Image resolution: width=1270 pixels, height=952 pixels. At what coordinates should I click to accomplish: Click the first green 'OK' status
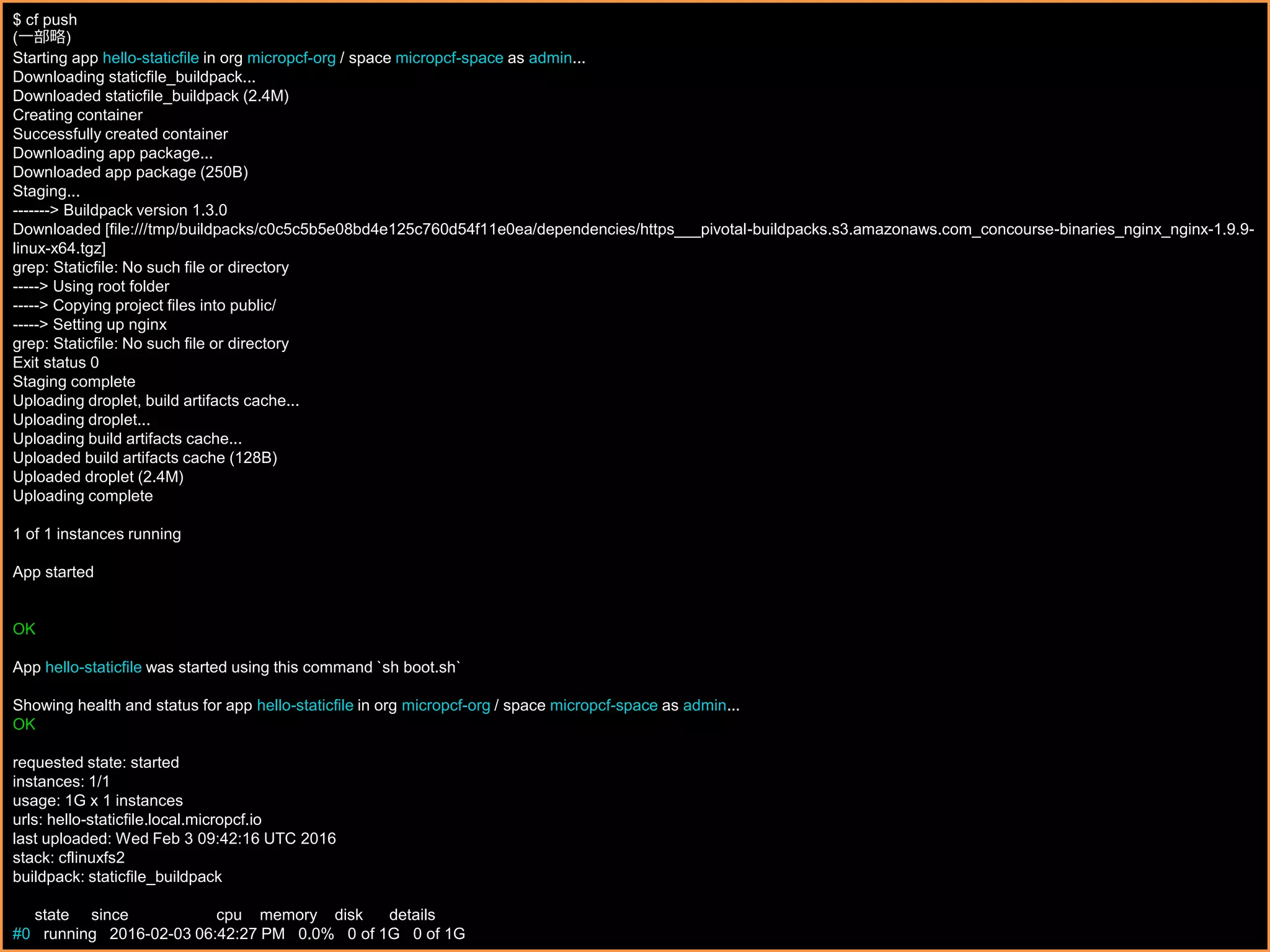[x=24, y=630]
